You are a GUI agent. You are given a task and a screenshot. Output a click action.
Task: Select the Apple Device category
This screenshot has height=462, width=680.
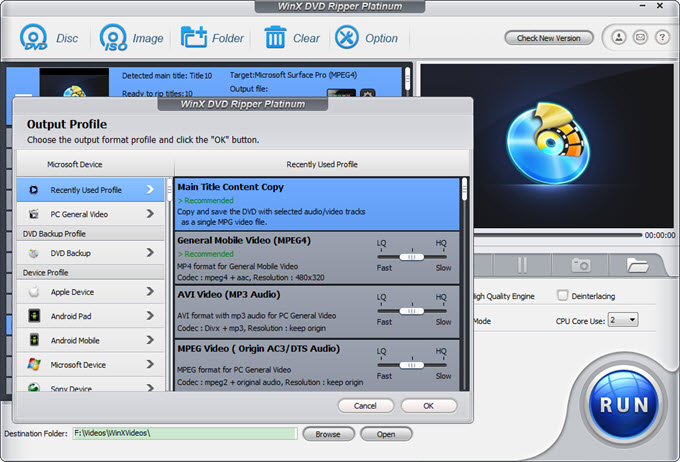[91, 292]
